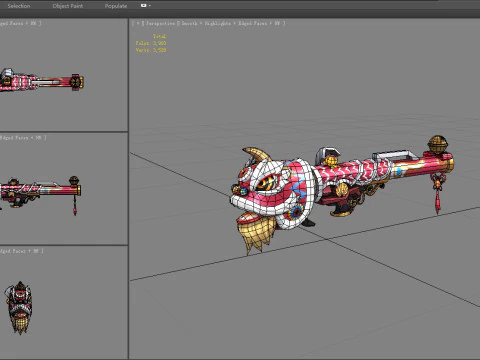The width and height of the screenshot is (480, 360).
Task: Activate the bottom-left front view viewport
Action: [63, 302]
